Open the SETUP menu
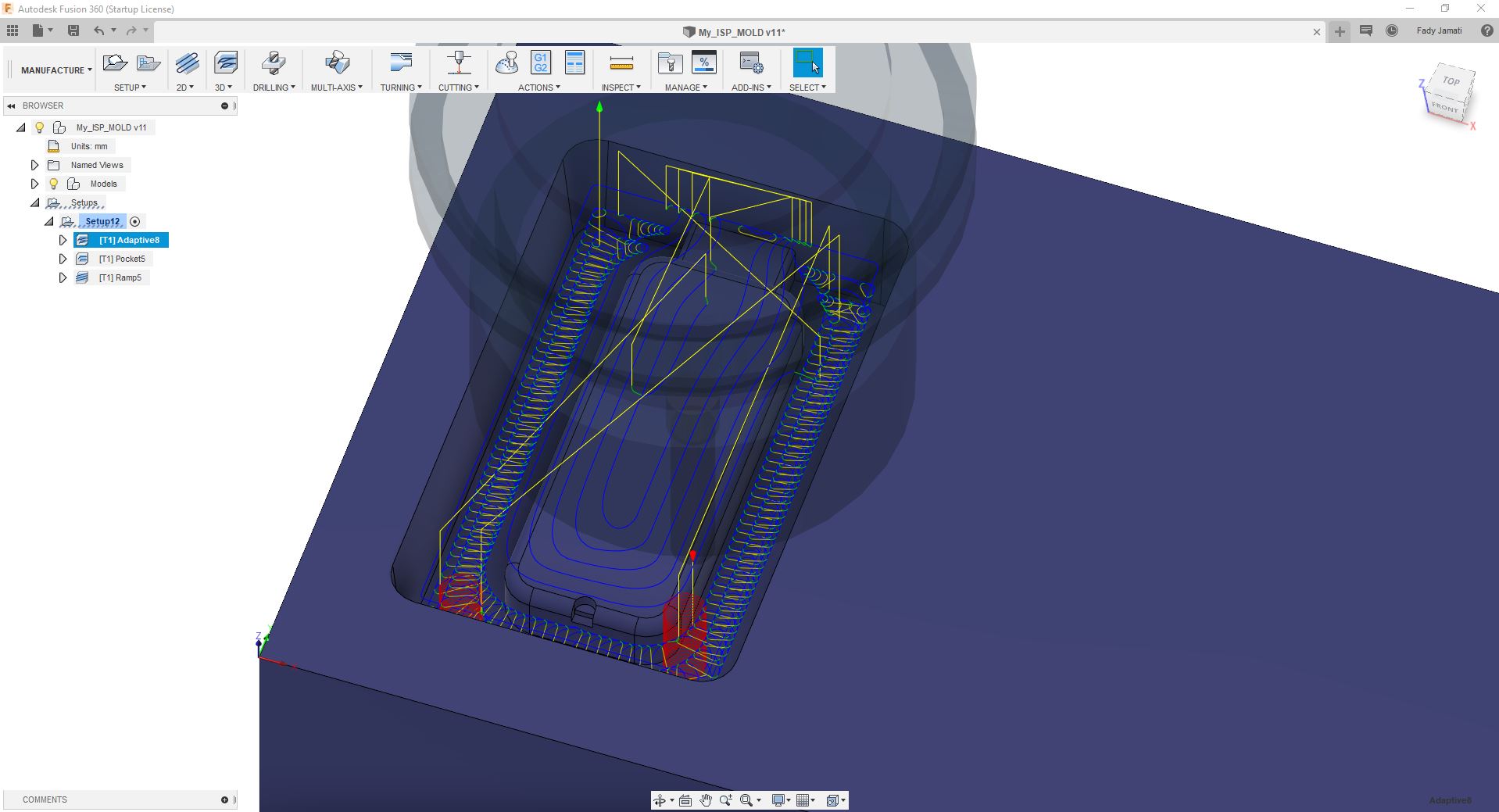The image size is (1499, 812). click(130, 88)
